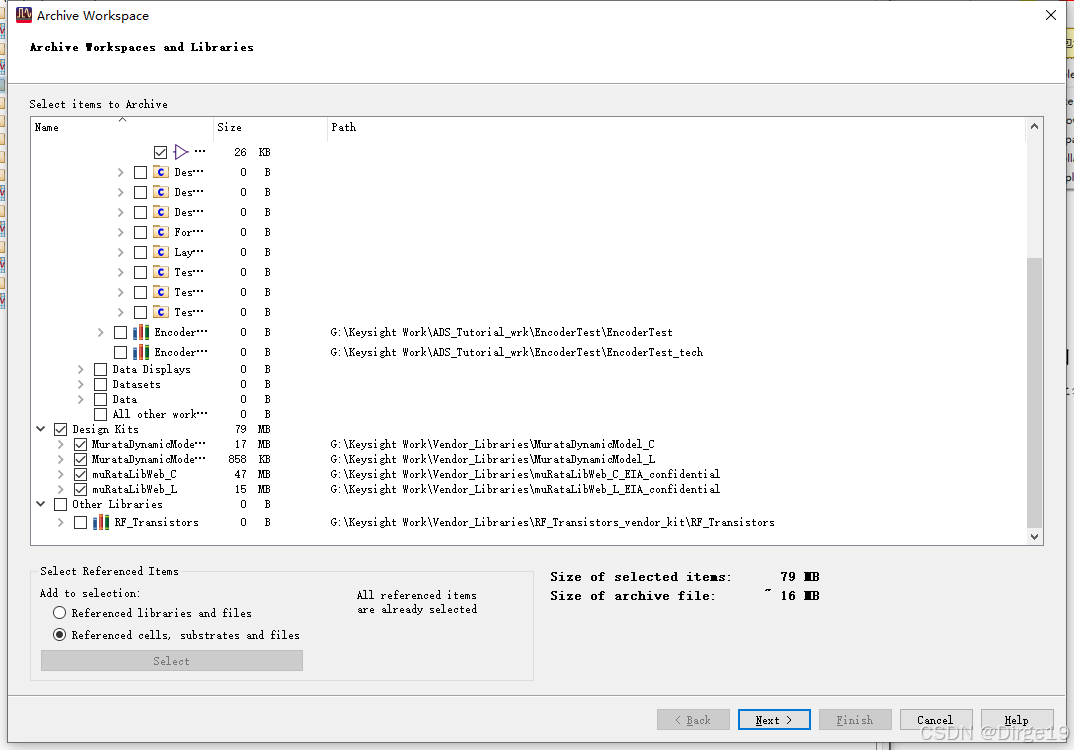Collapse the Design Kits tree branch

click(x=42, y=428)
